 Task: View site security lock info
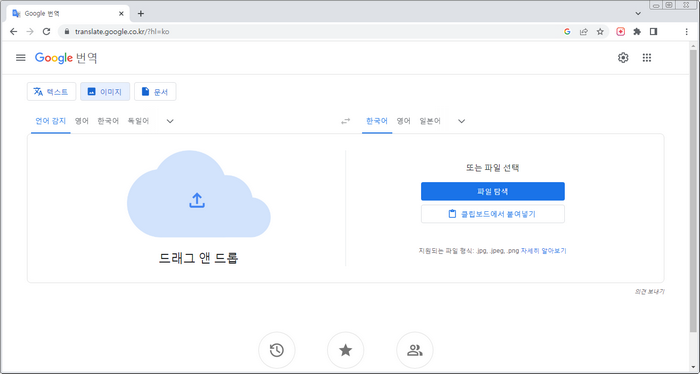(x=67, y=31)
